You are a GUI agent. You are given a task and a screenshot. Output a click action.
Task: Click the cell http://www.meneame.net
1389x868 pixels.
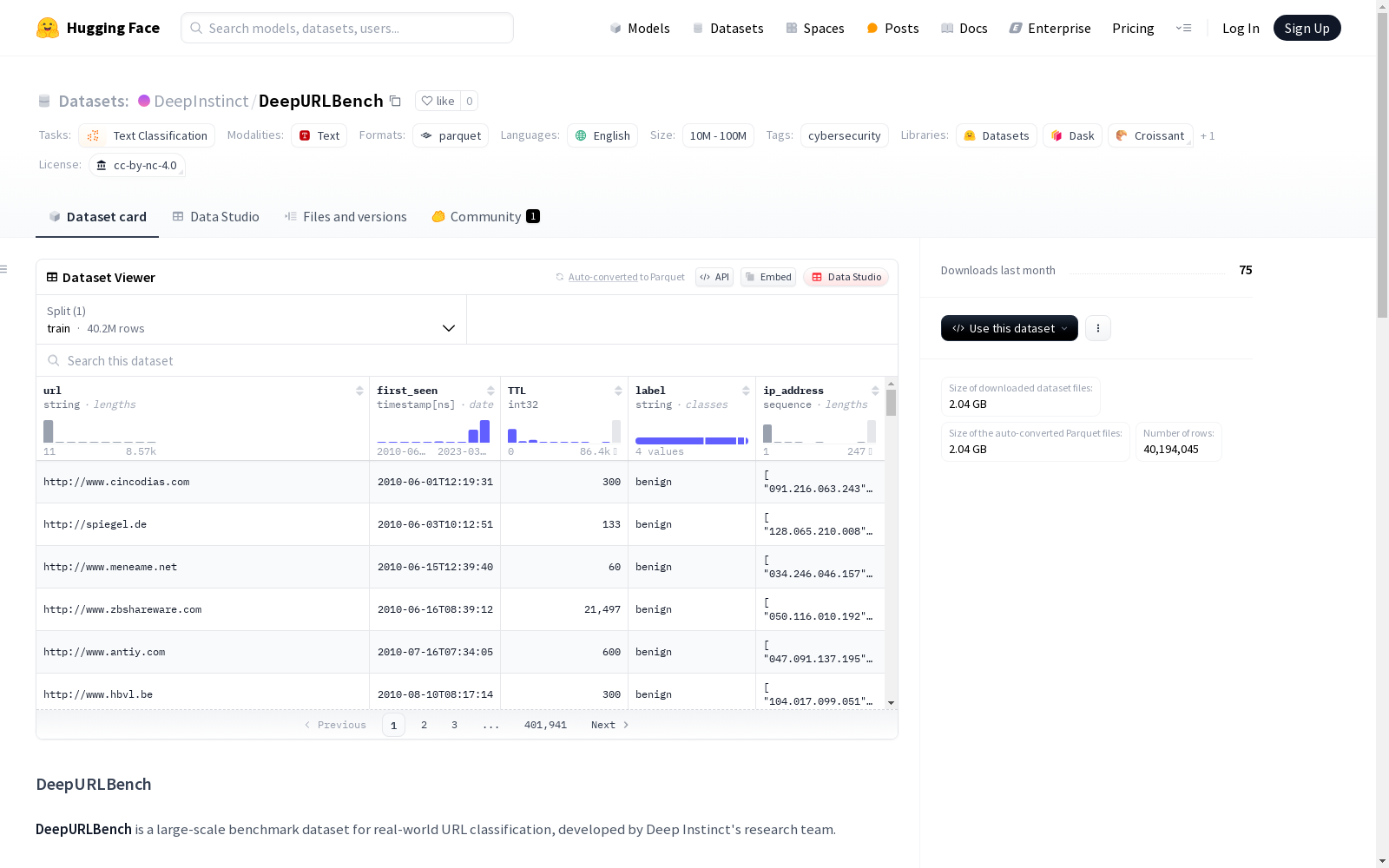click(x=203, y=567)
